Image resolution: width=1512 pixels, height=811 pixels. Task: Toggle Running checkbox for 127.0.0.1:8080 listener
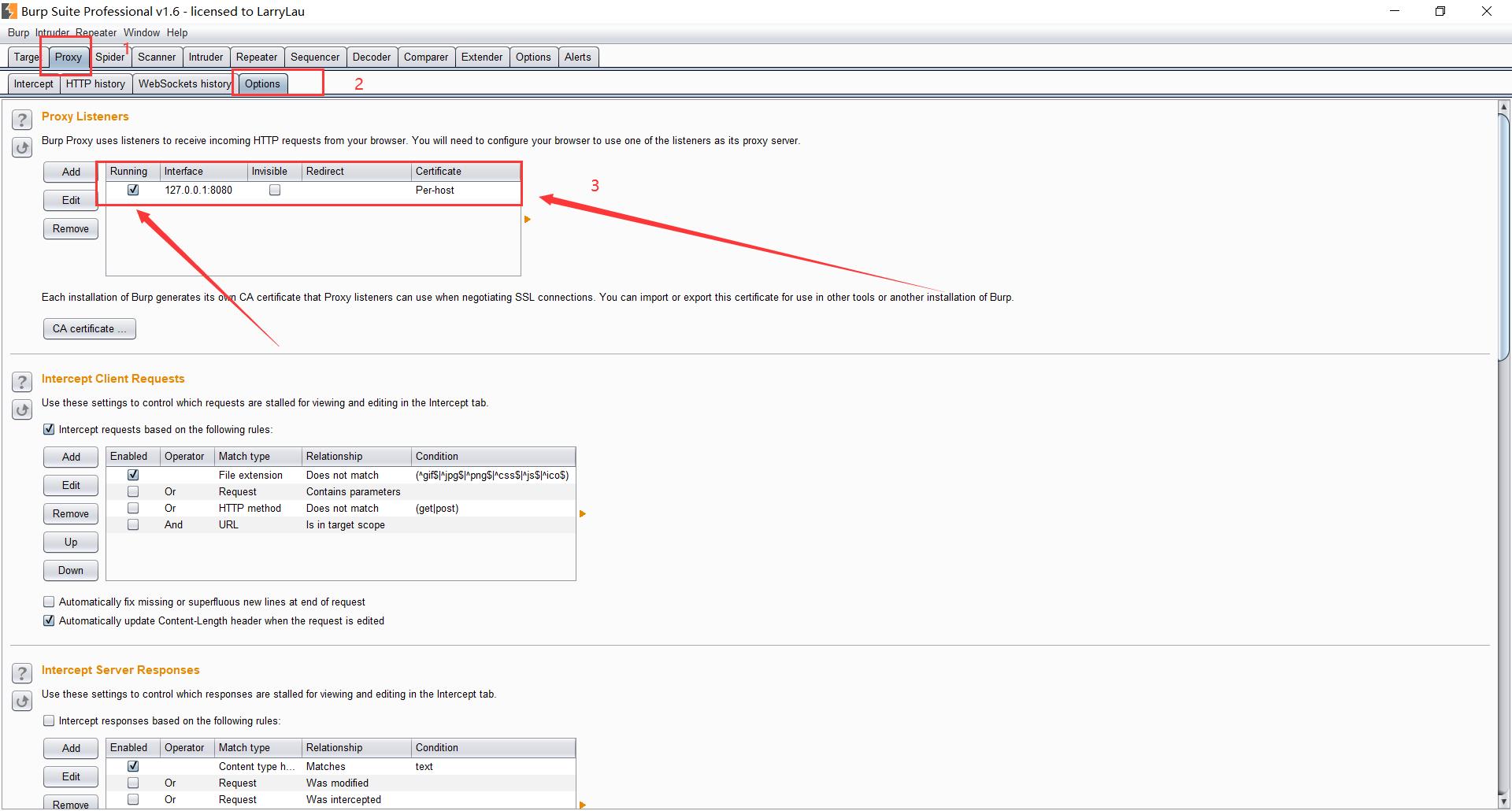coord(133,190)
